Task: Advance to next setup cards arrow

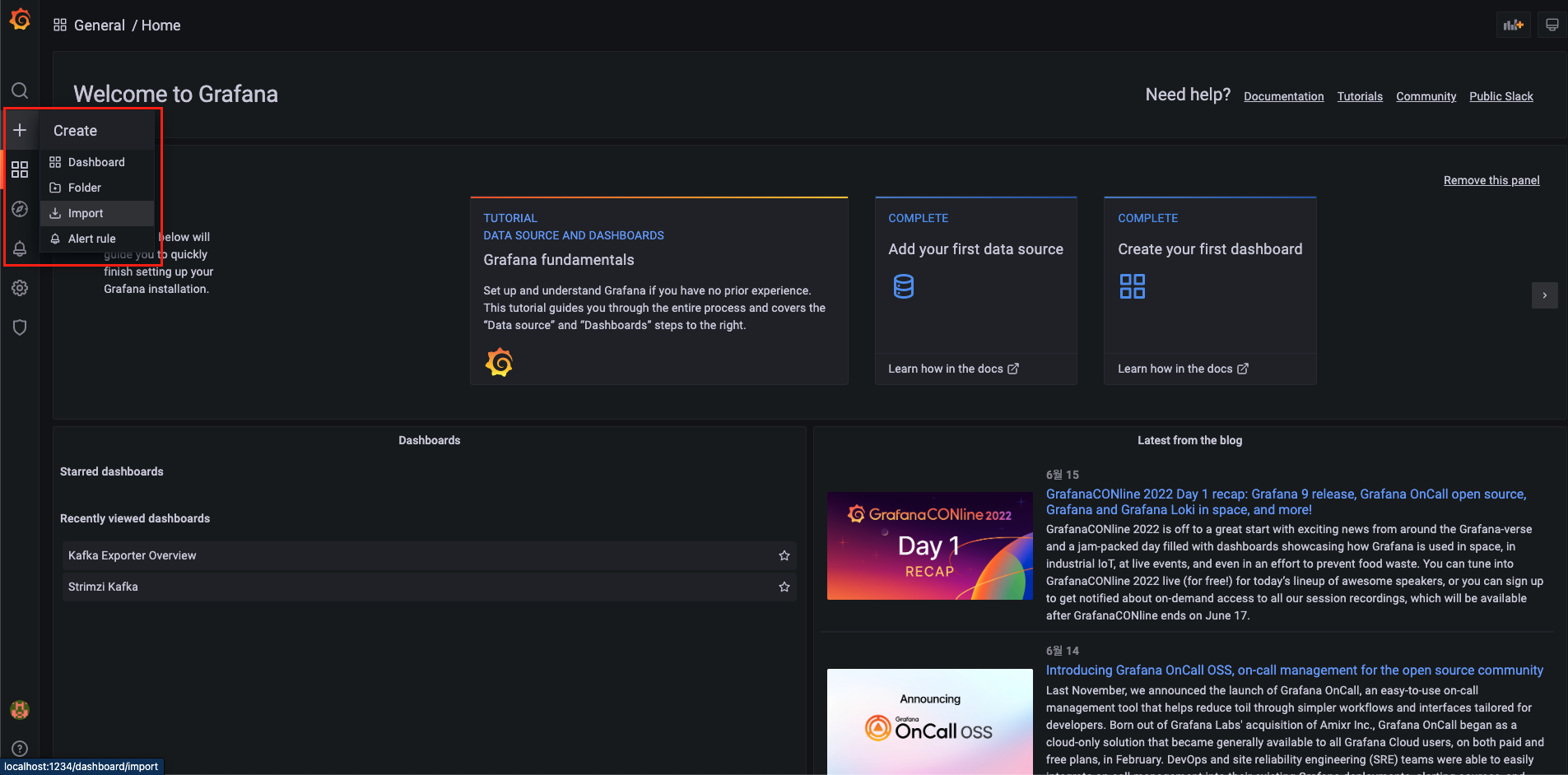Action: [x=1545, y=295]
